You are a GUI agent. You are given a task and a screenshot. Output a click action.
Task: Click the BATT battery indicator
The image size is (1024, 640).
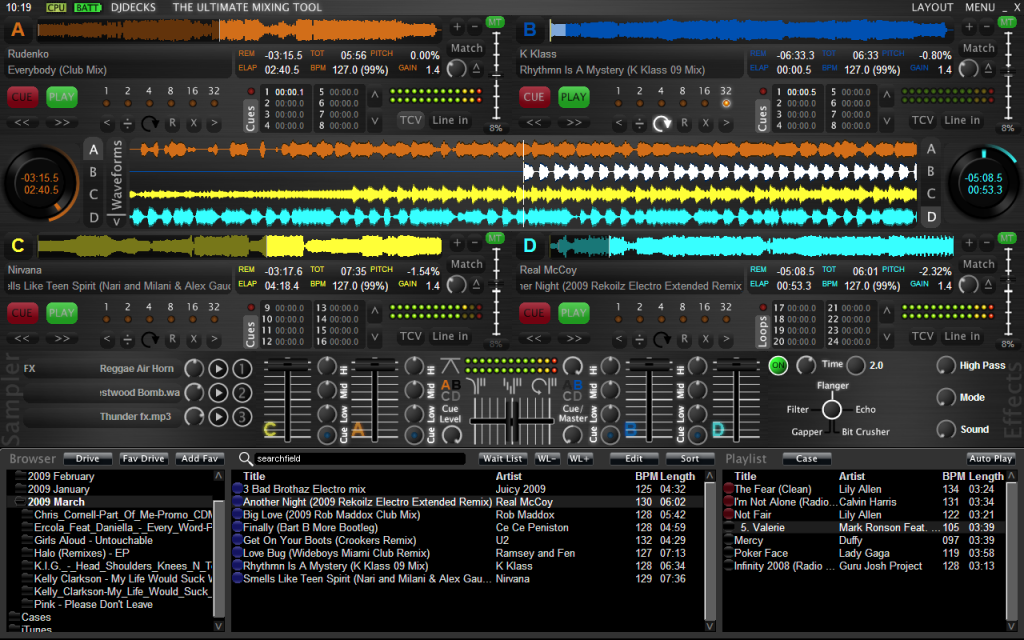coord(88,7)
